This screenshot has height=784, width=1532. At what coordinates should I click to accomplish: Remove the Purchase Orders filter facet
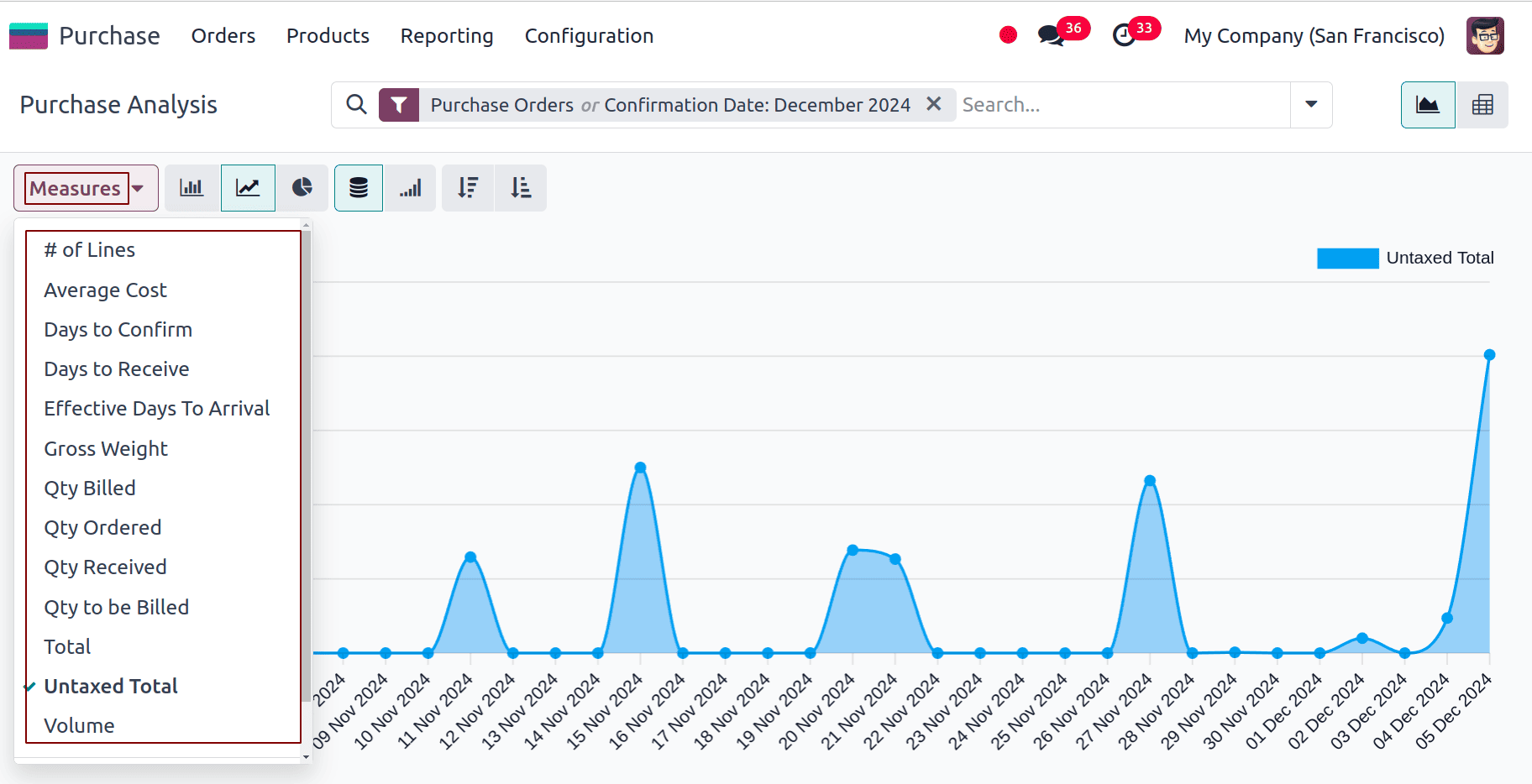point(933,104)
